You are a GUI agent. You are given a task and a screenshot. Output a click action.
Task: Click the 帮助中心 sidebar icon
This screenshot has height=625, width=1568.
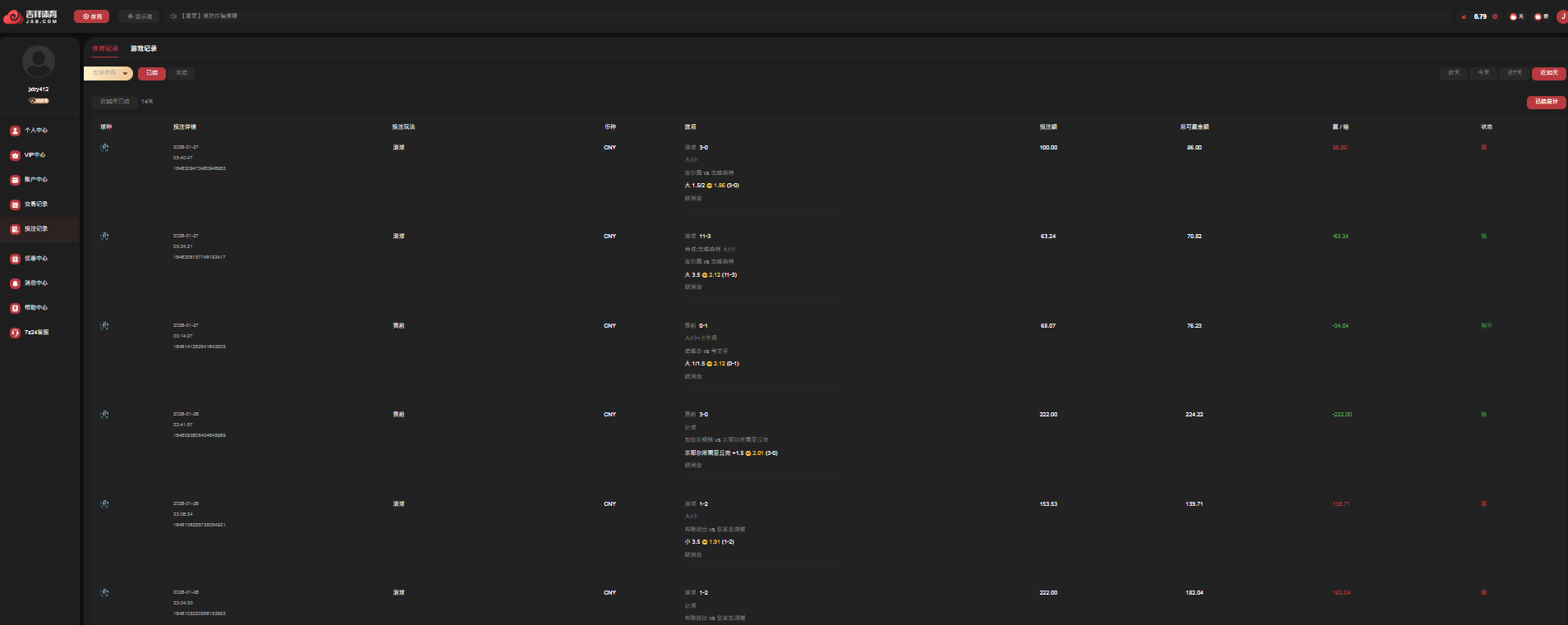(15, 308)
